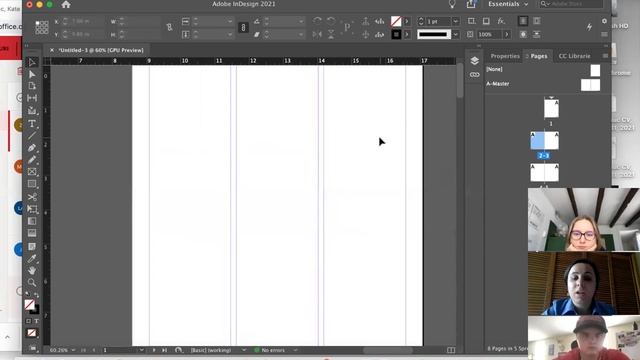Screen dimensions: 640x360
Task: Toggle constrain width and height proportions
Action: coord(169,27)
